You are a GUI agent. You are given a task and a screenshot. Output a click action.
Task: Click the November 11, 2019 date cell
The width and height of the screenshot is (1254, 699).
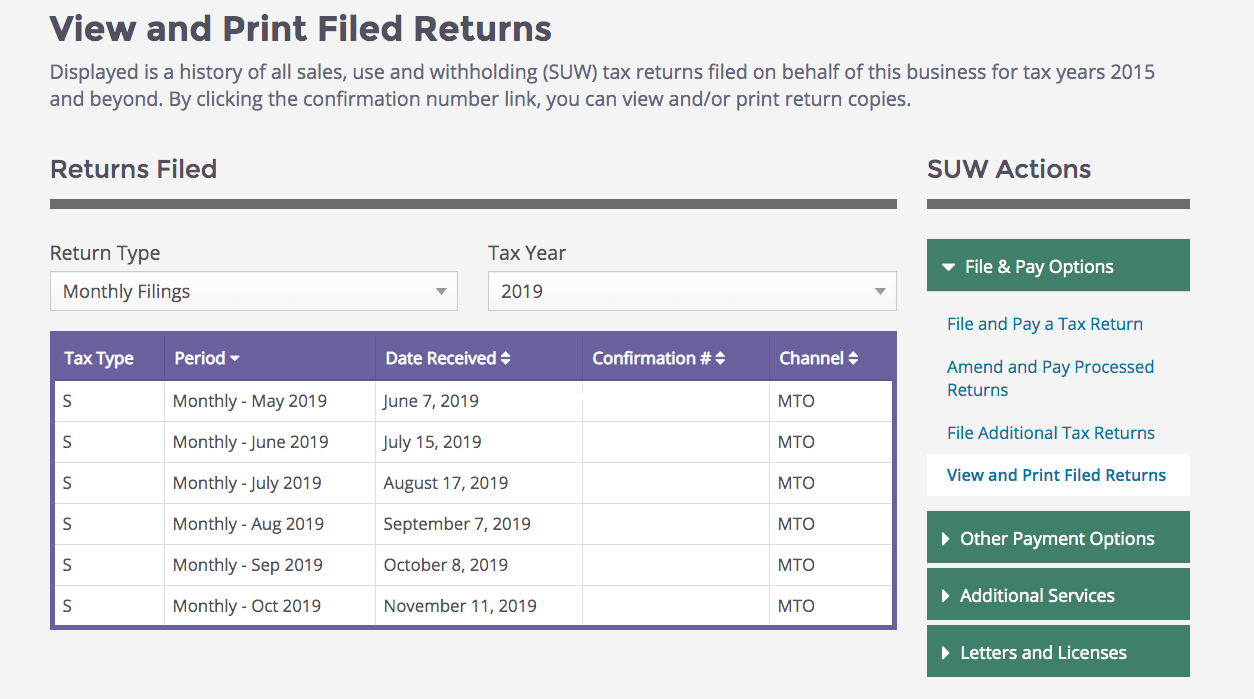point(479,606)
